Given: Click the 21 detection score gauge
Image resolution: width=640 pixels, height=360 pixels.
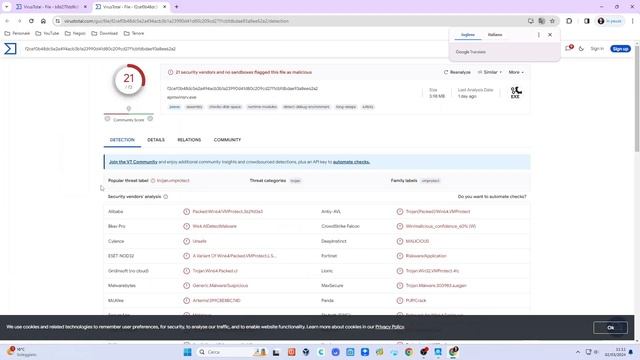Looking at the screenshot, I should pyautogui.click(x=129, y=80).
